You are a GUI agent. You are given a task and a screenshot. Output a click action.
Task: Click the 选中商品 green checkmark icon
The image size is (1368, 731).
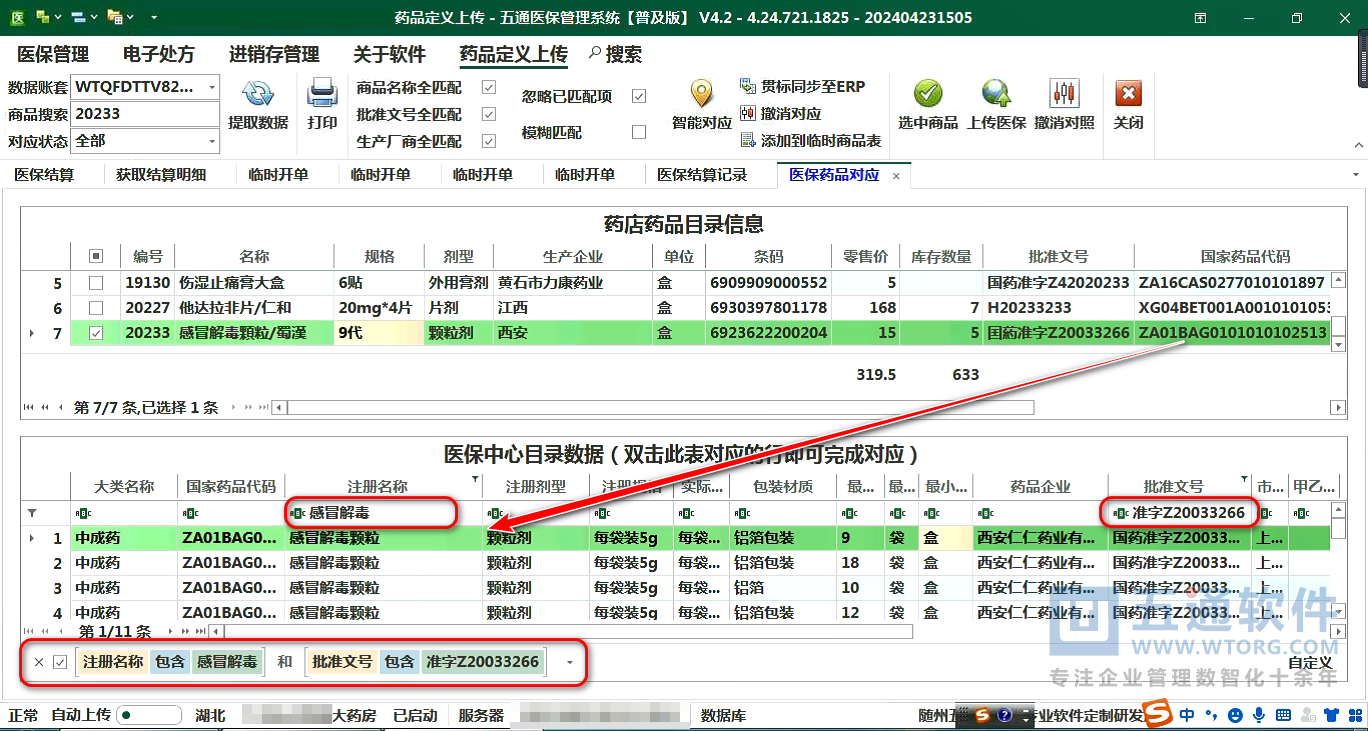tap(928, 94)
